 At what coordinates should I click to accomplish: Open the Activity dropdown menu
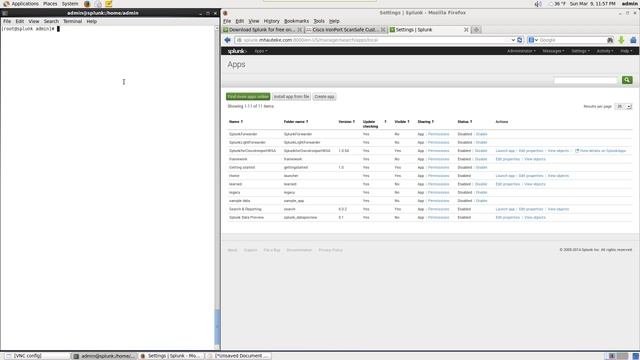(x=605, y=51)
